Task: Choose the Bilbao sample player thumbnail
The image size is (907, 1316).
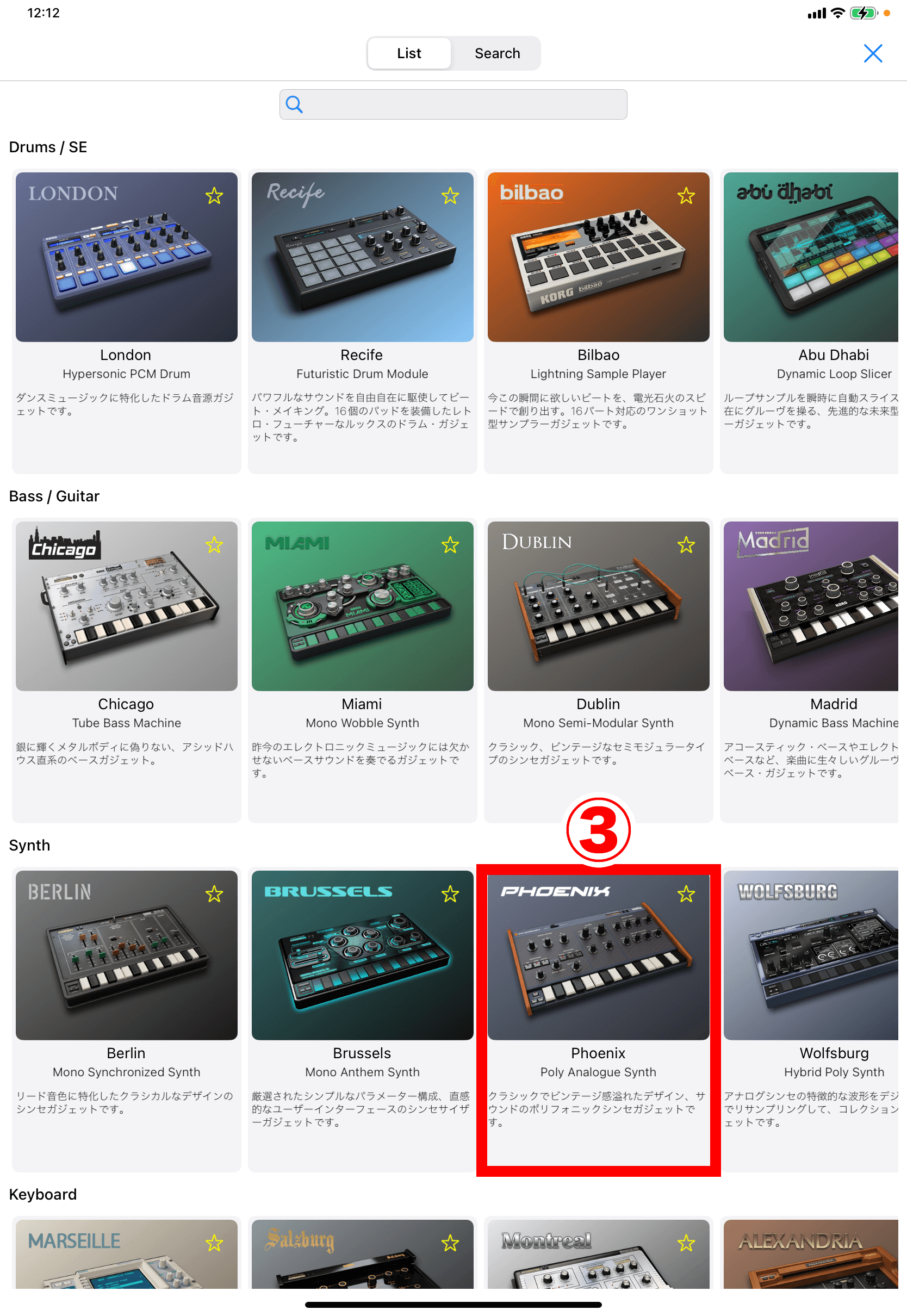Action: pos(598,257)
